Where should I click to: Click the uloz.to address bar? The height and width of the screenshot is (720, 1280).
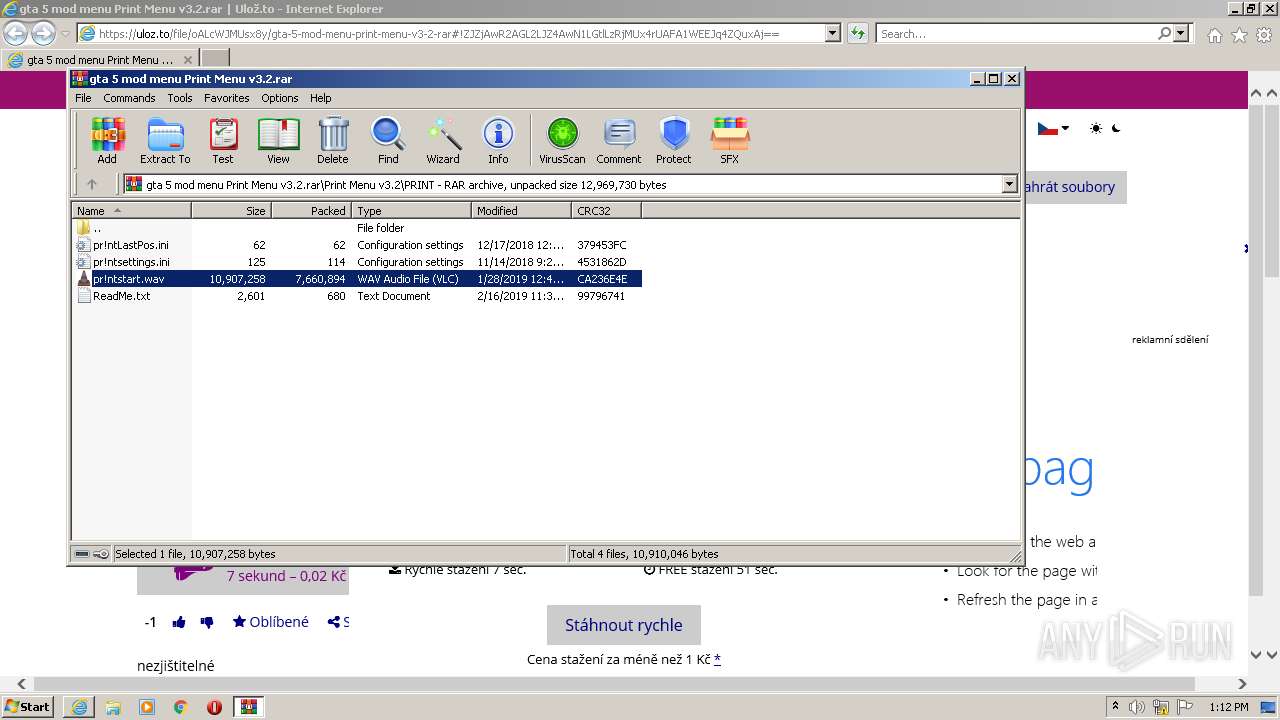[451, 34]
